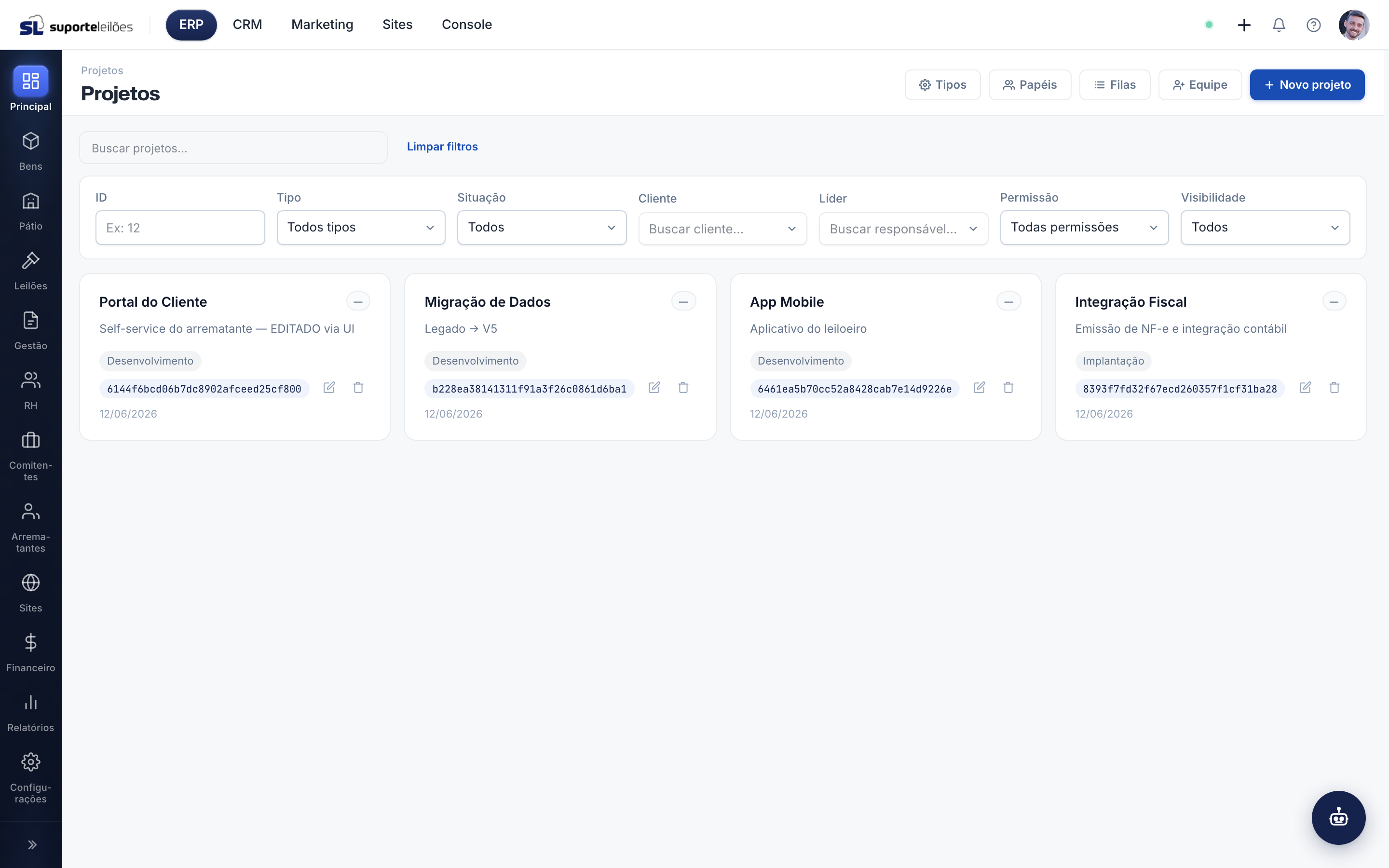Click the Implantação status tag
This screenshot has height=868, width=1389.
pyautogui.click(x=1113, y=361)
